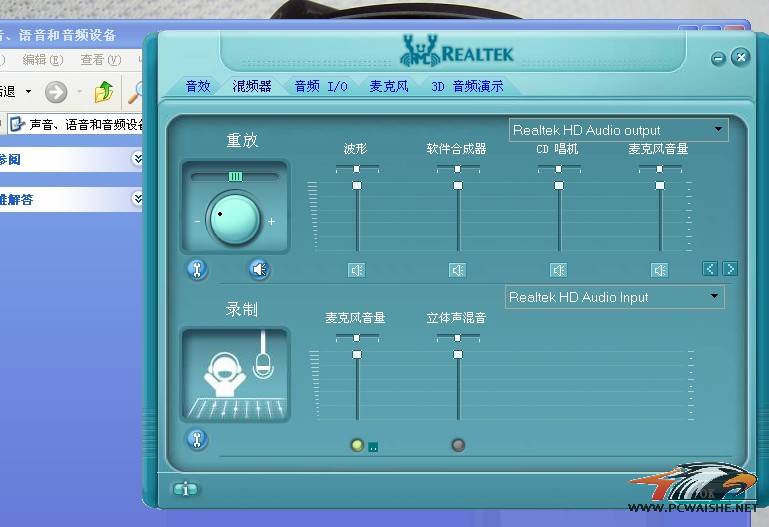The width and height of the screenshot is (769, 527).
Task: Click the recording 麦克风音量 balance slider
Action: tap(357, 338)
